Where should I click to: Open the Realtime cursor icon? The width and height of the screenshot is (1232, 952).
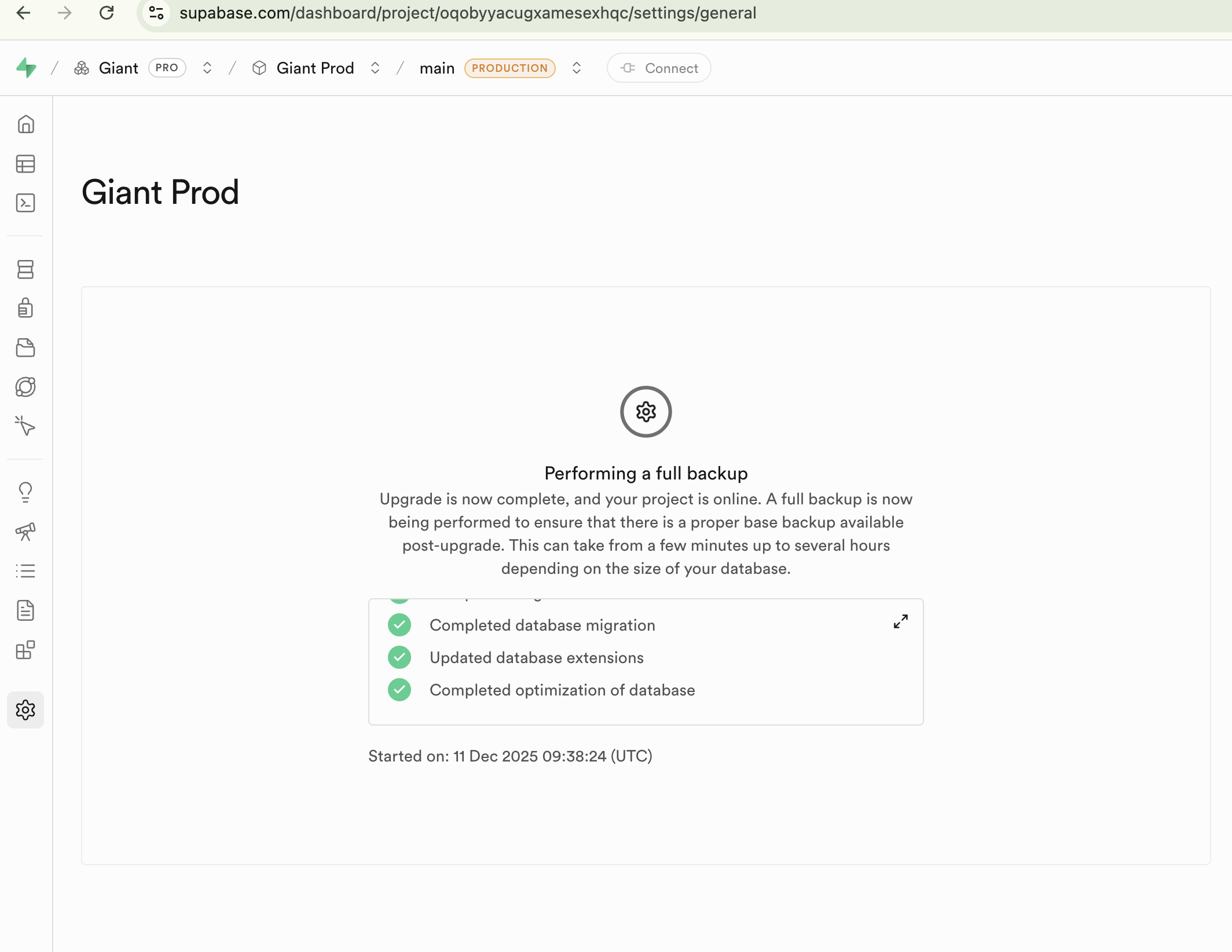pyautogui.click(x=25, y=426)
